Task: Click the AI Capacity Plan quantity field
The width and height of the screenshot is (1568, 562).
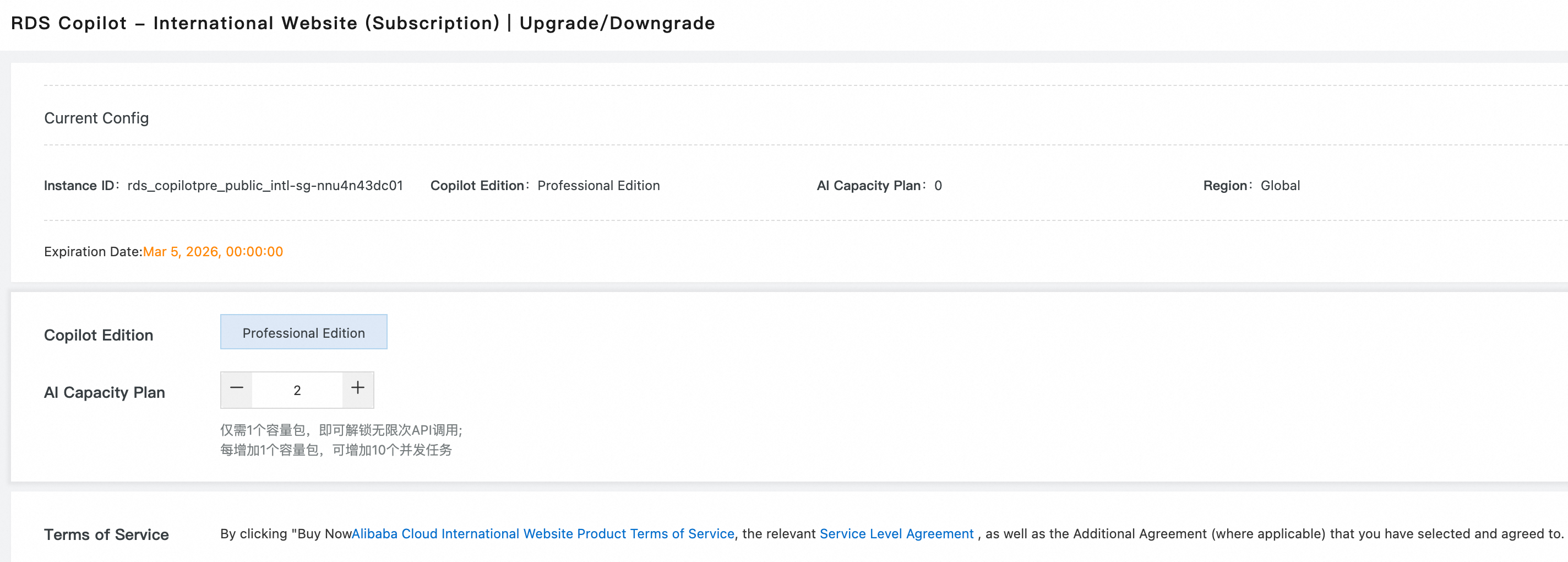Action: [297, 390]
